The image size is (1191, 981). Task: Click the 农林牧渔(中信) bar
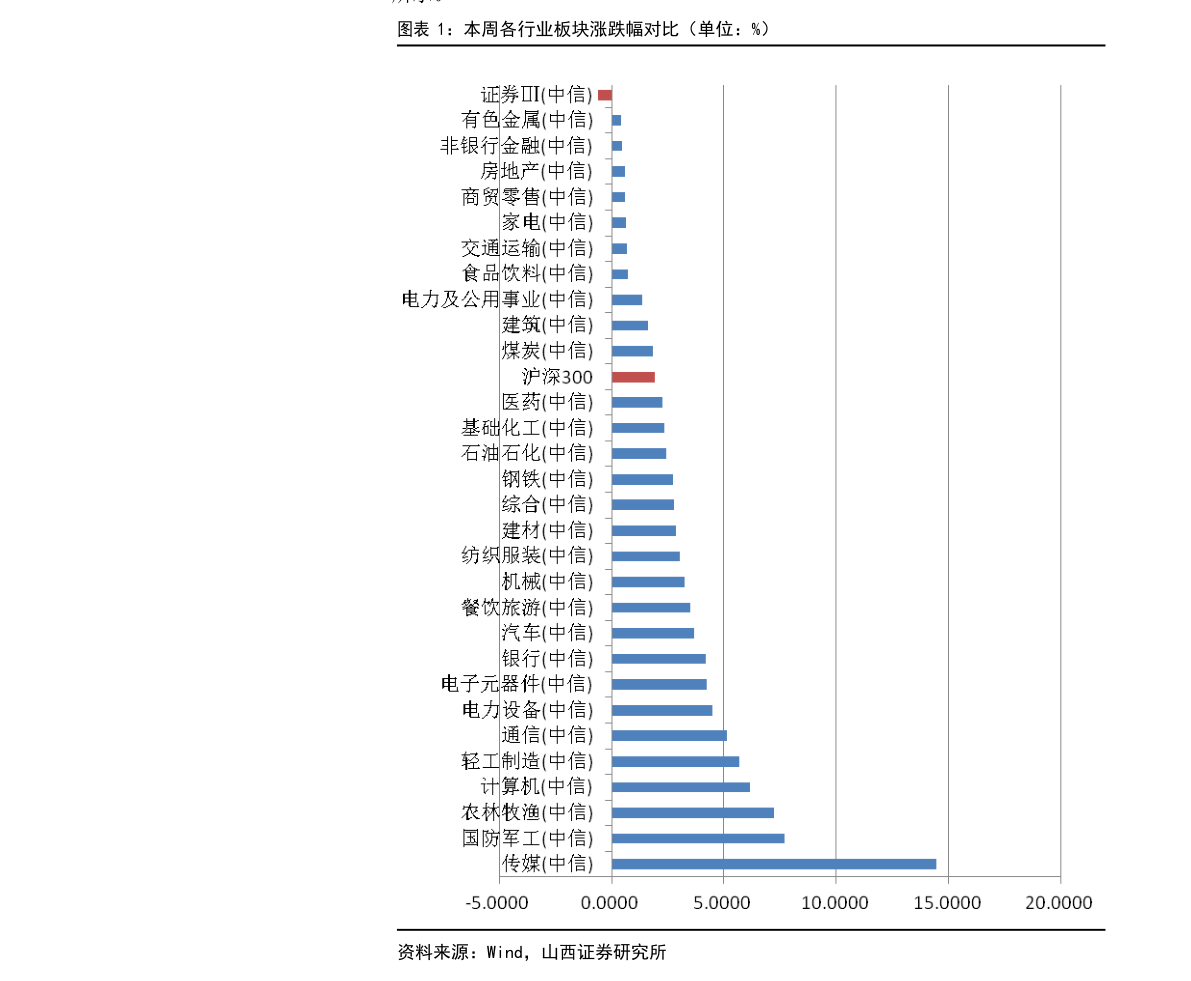click(690, 813)
